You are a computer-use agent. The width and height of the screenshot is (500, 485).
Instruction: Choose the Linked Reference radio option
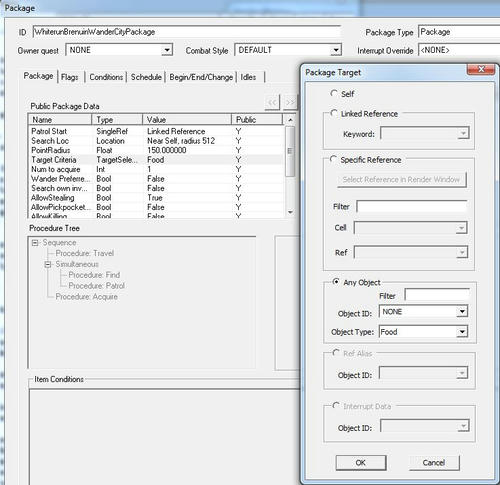click(334, 113)
